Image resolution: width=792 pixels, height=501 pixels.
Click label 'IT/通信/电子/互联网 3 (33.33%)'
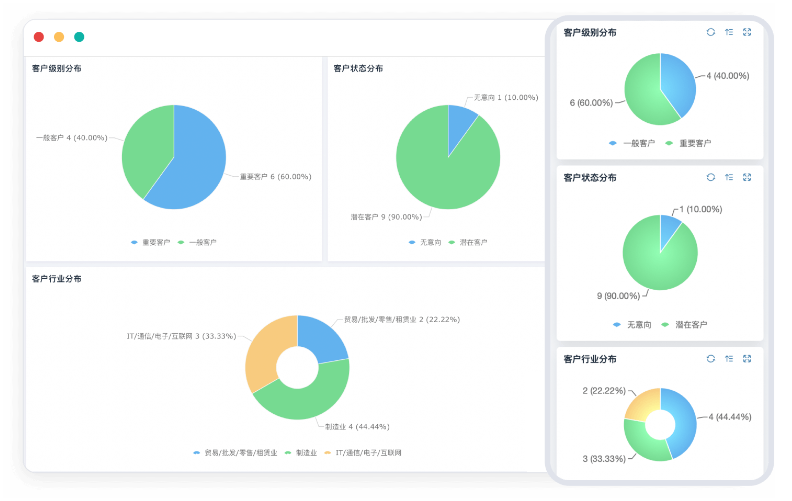(181, 336)
